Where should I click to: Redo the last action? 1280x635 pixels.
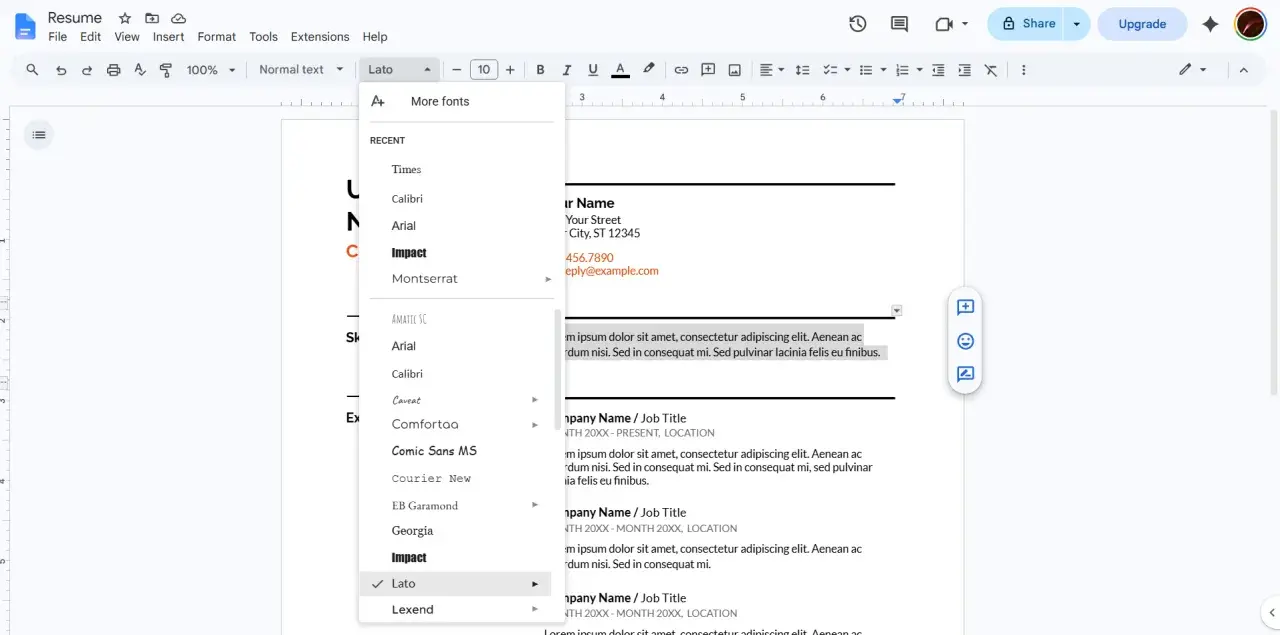coord(87,70)
